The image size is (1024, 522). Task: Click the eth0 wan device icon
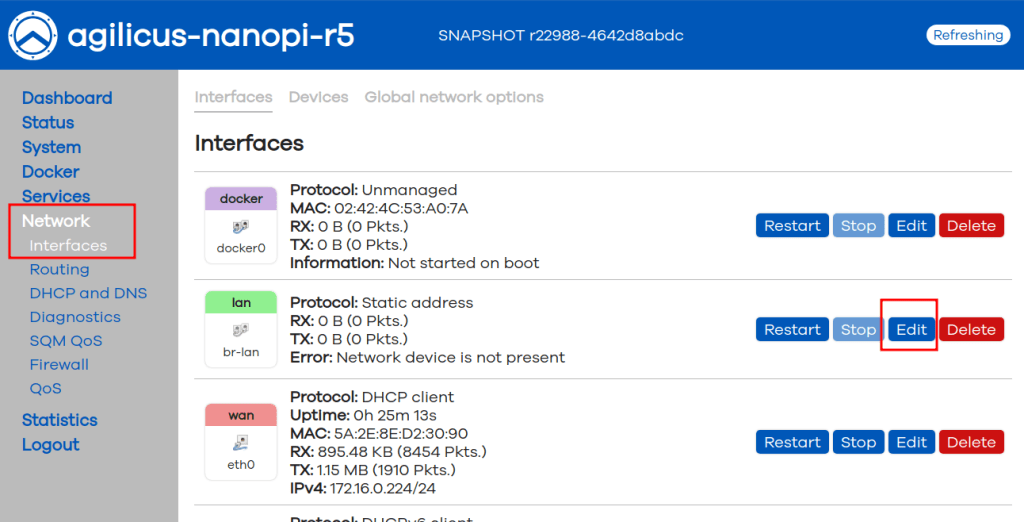[241, 443]
